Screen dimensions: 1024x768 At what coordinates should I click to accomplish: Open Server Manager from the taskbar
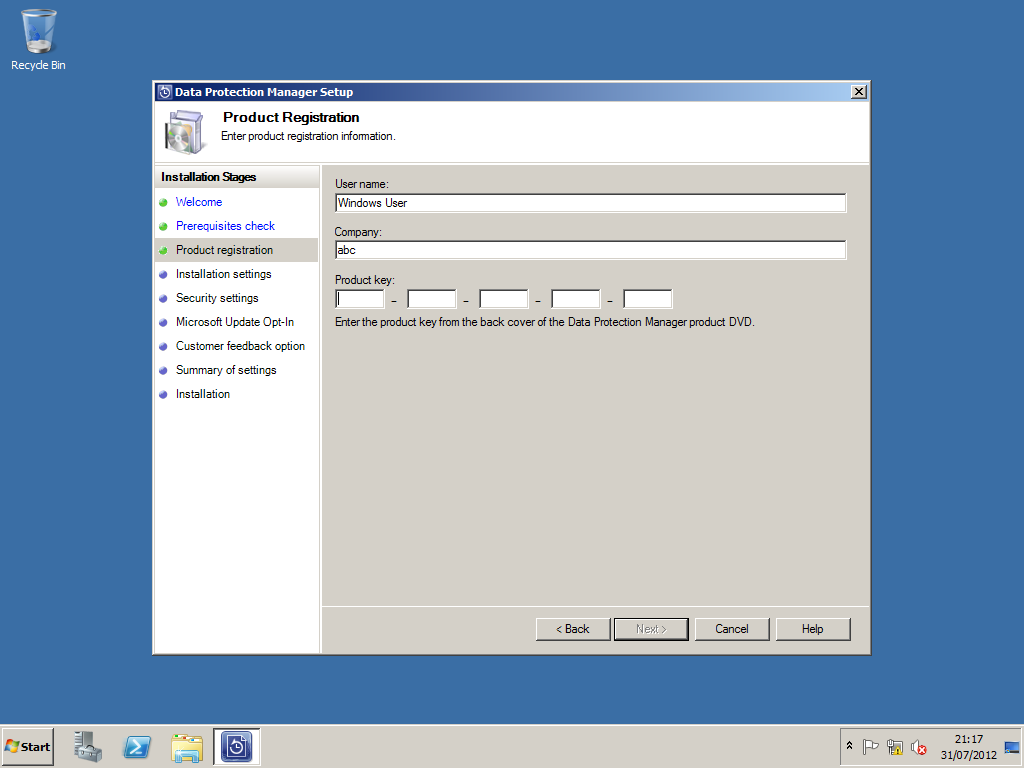pyautogui.click(x=88, y=746)
